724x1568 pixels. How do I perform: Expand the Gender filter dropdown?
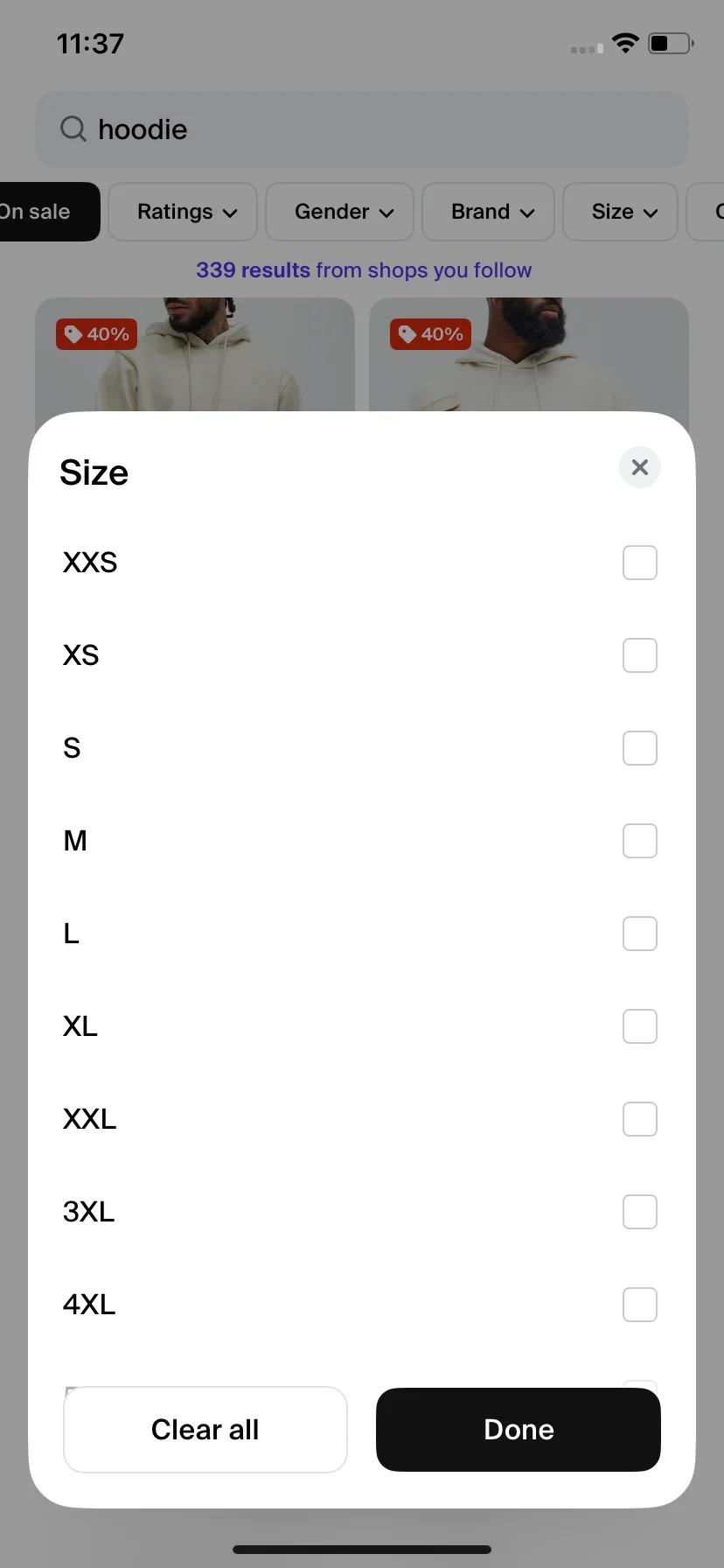click(x=339, y=212)
